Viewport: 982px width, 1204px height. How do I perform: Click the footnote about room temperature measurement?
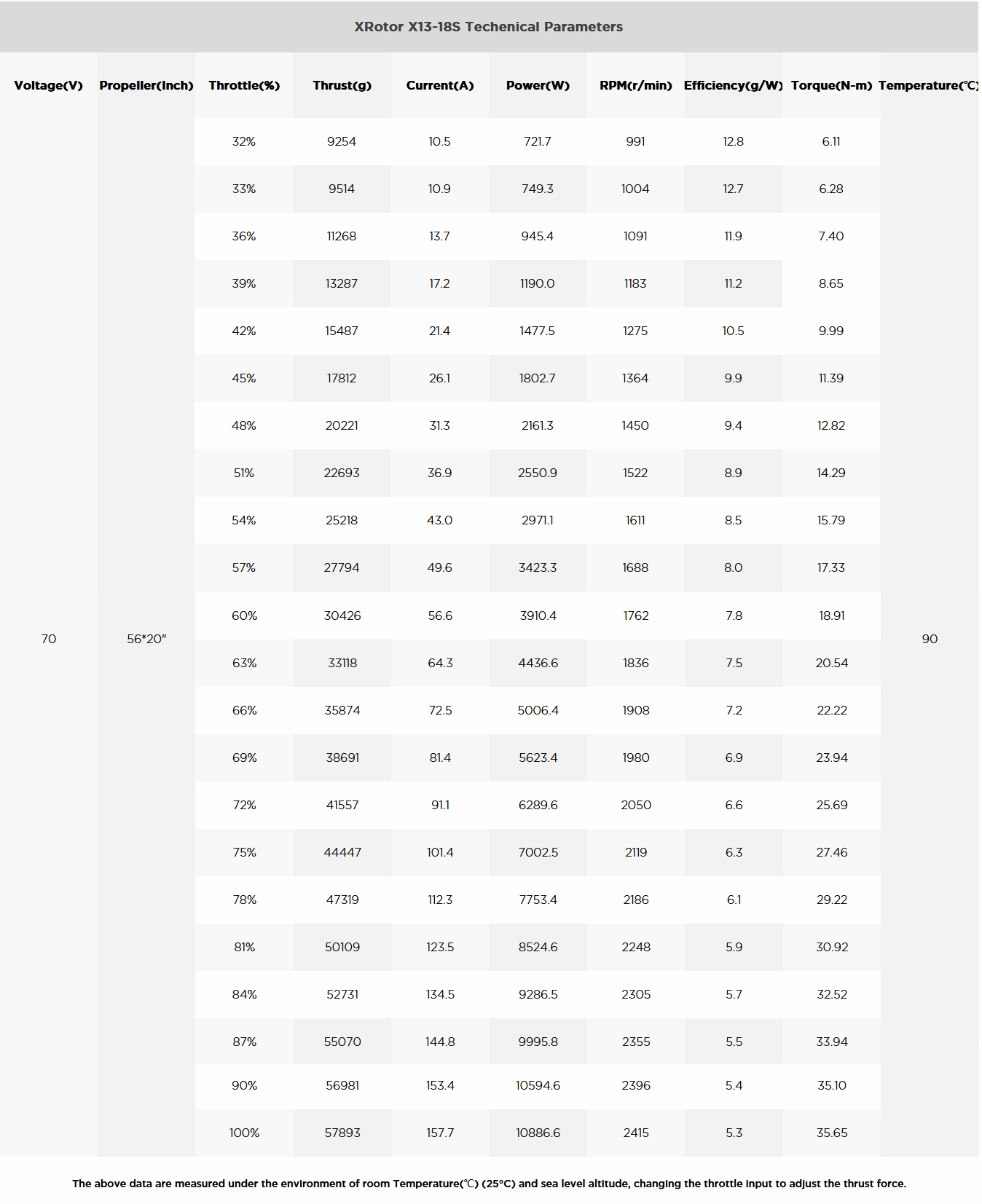tap(489, 1184)
